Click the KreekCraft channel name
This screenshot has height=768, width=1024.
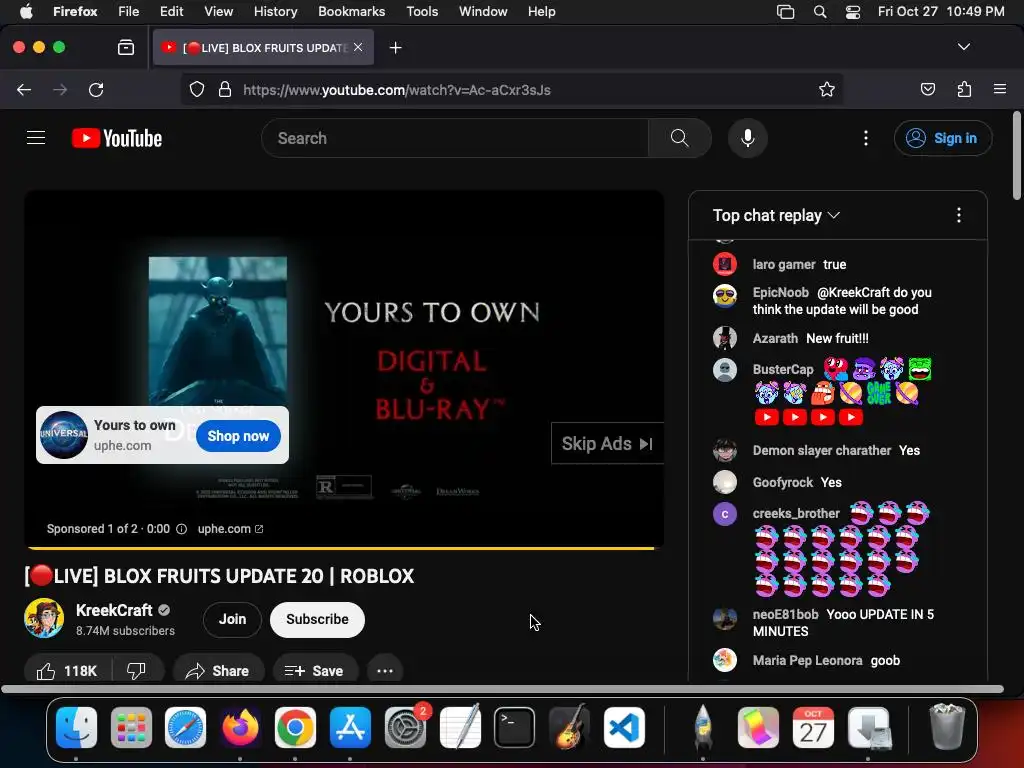114,610
